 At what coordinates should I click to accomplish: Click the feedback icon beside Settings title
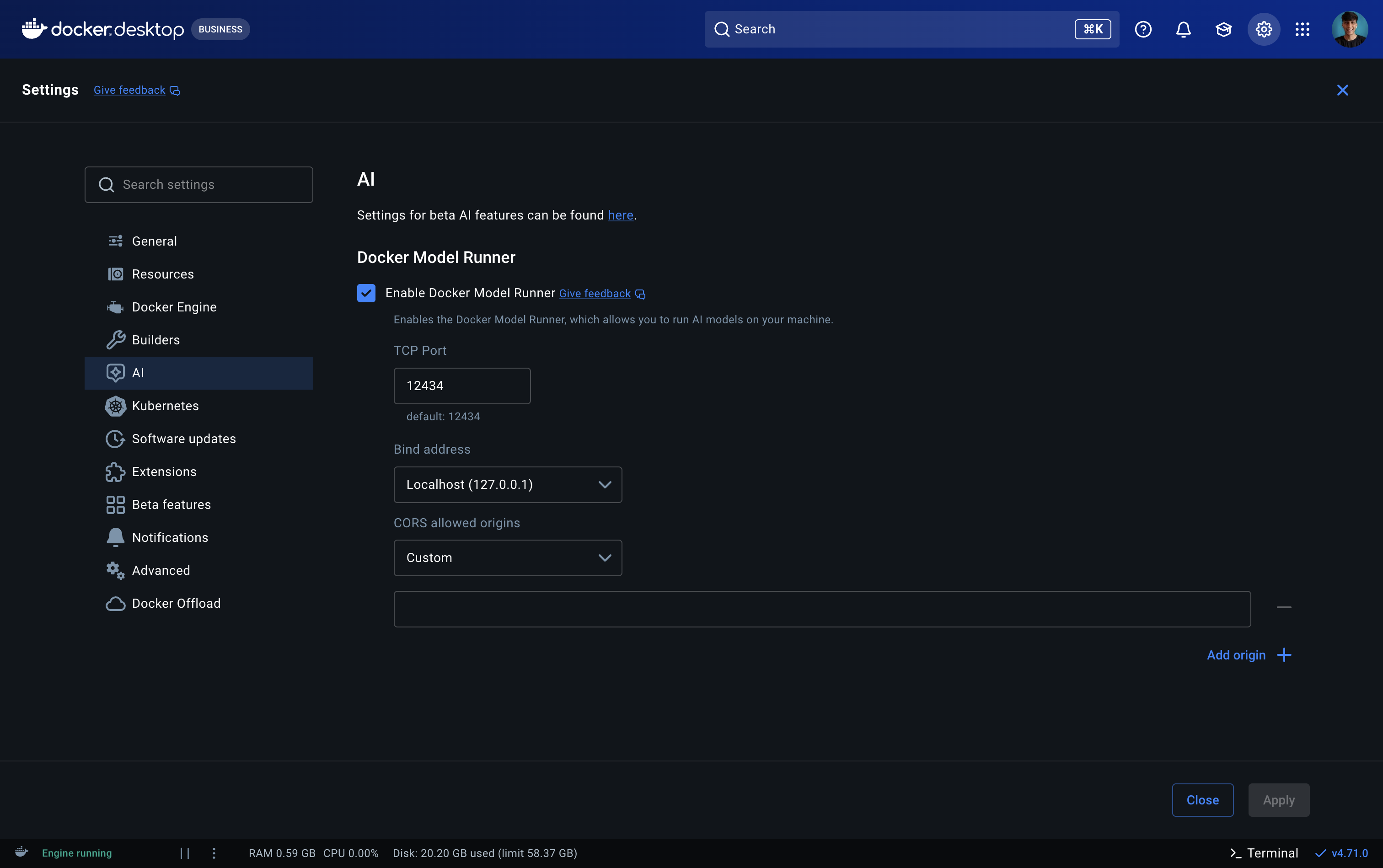pos(175,91)
